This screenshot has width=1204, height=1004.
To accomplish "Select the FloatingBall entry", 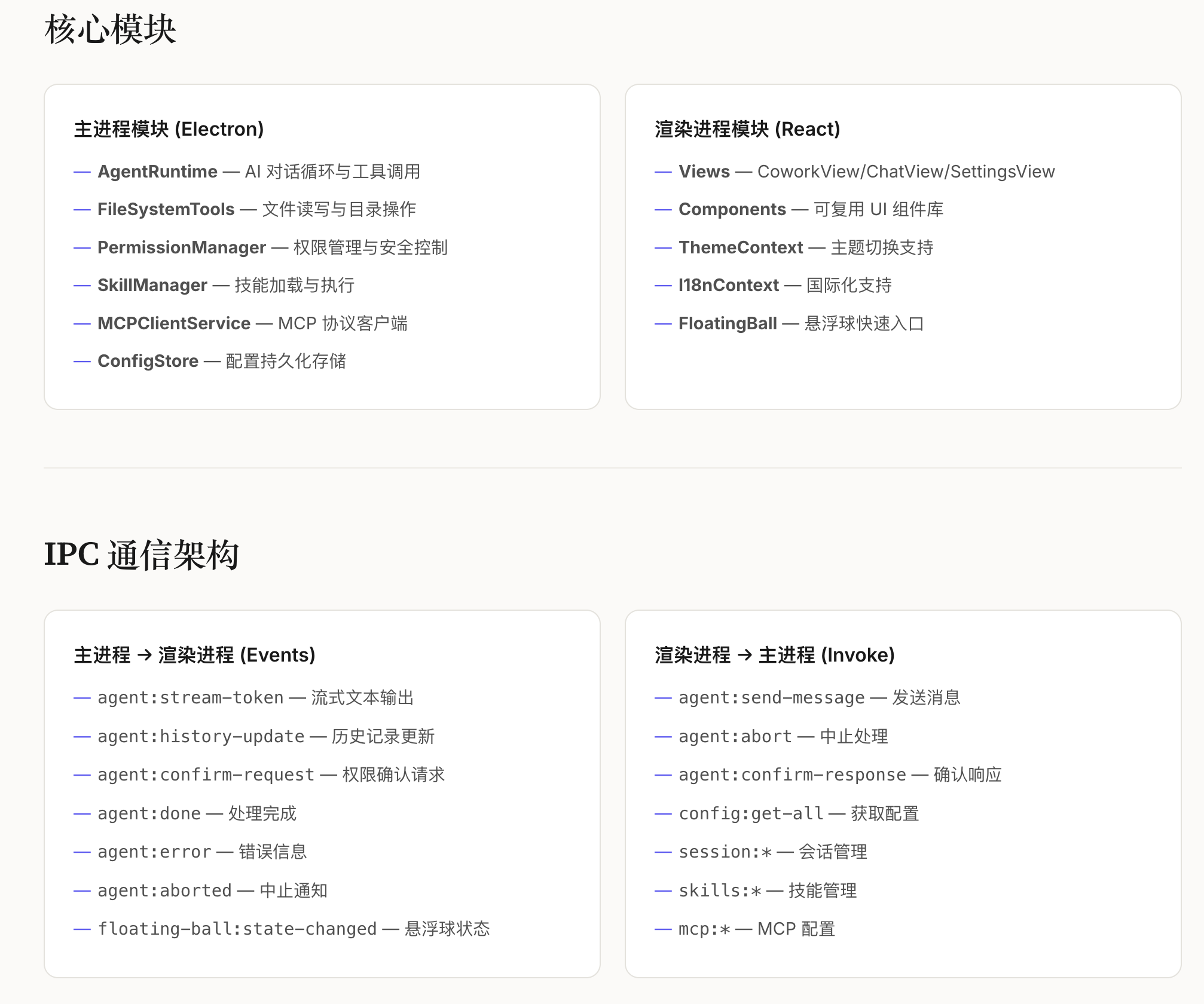I will [727, 323].
